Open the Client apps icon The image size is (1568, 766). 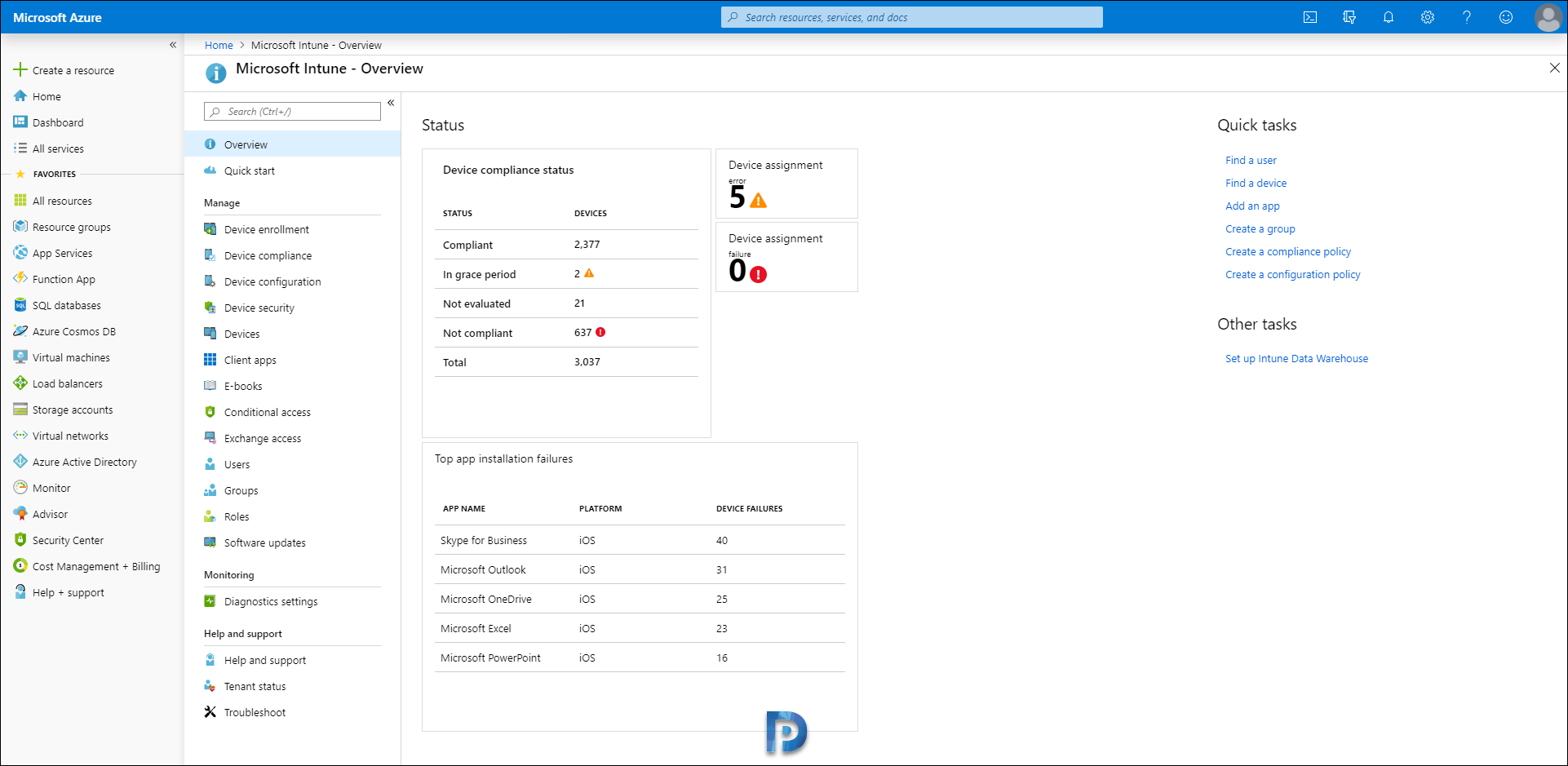[210, 360]
